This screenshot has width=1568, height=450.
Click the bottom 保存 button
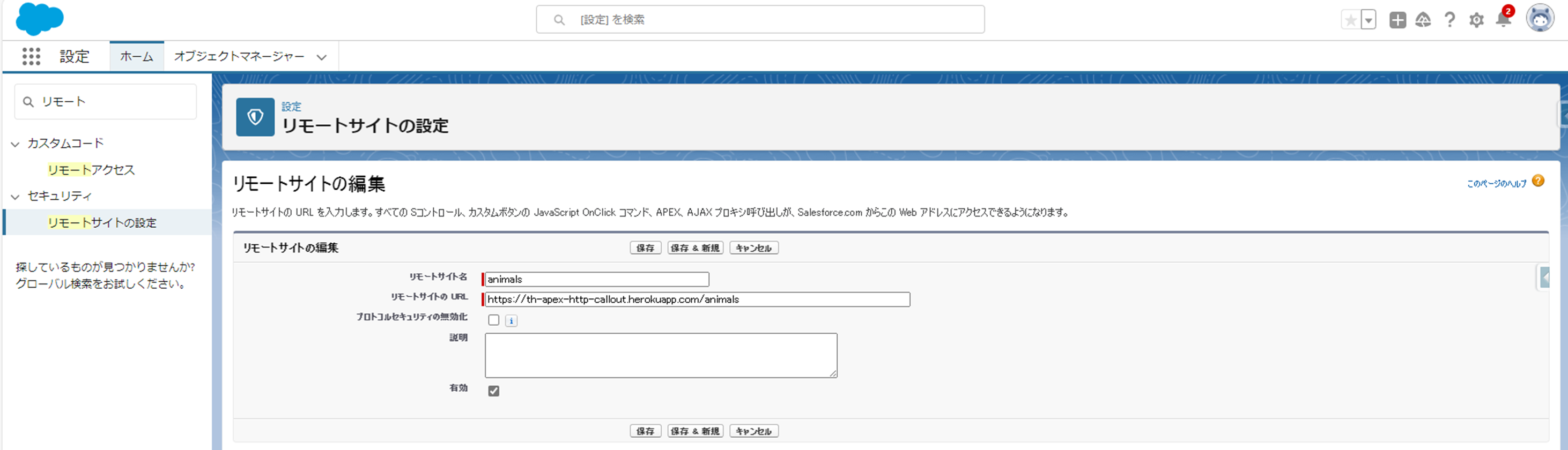pos(645,431)
